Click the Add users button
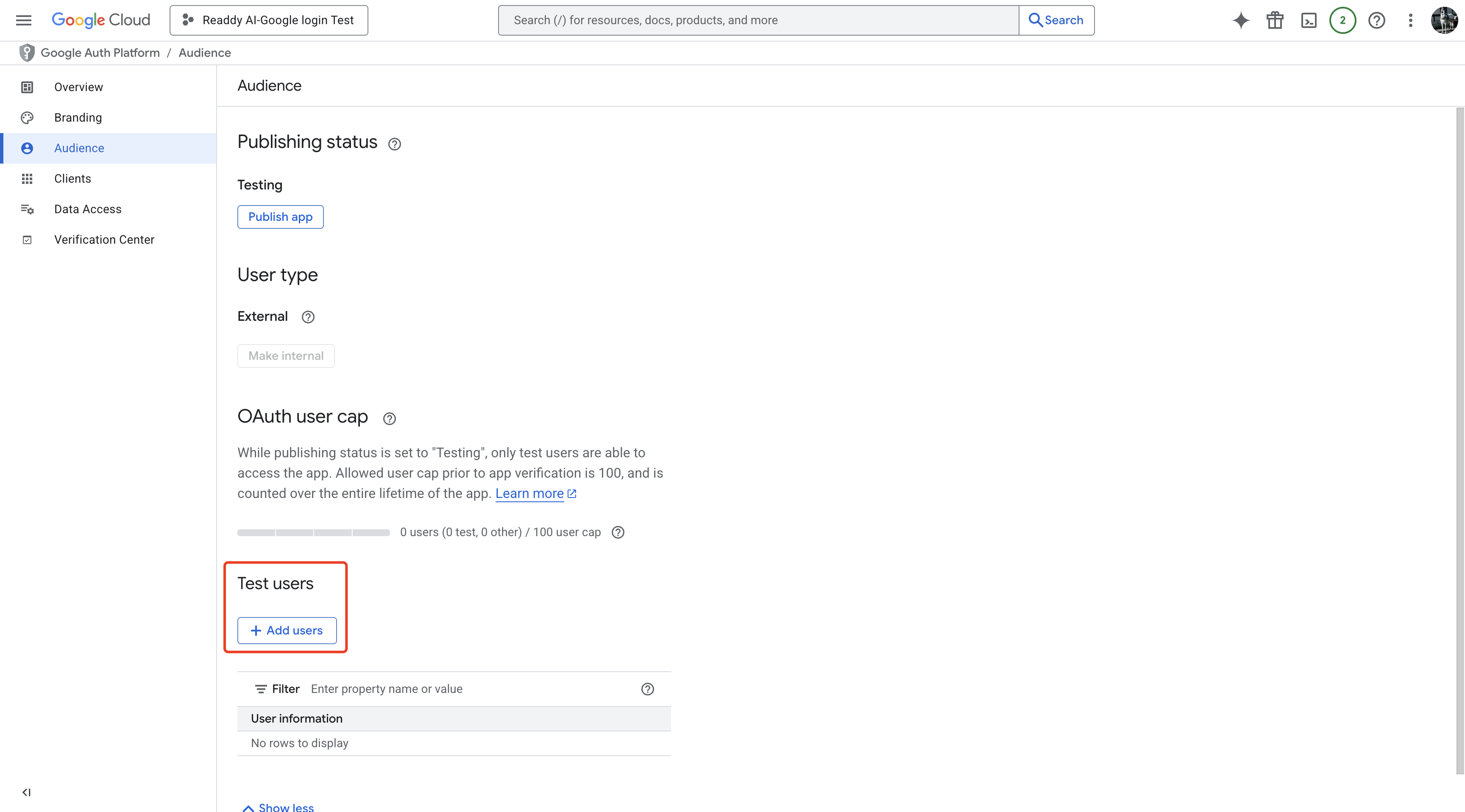Screen dimensions: 1465x812 coord(287,630)
